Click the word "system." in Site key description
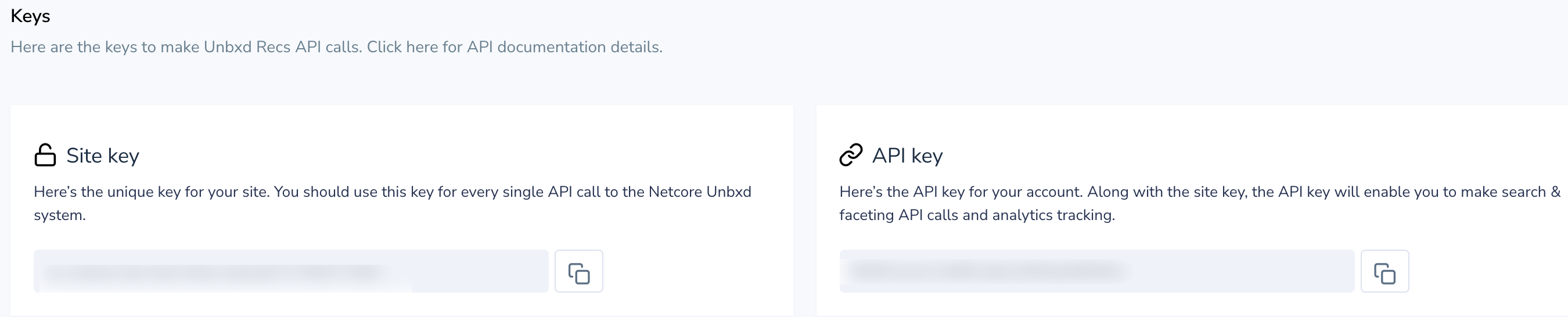1568x317 pixels. pyautogui.click(x=60, y=215)
